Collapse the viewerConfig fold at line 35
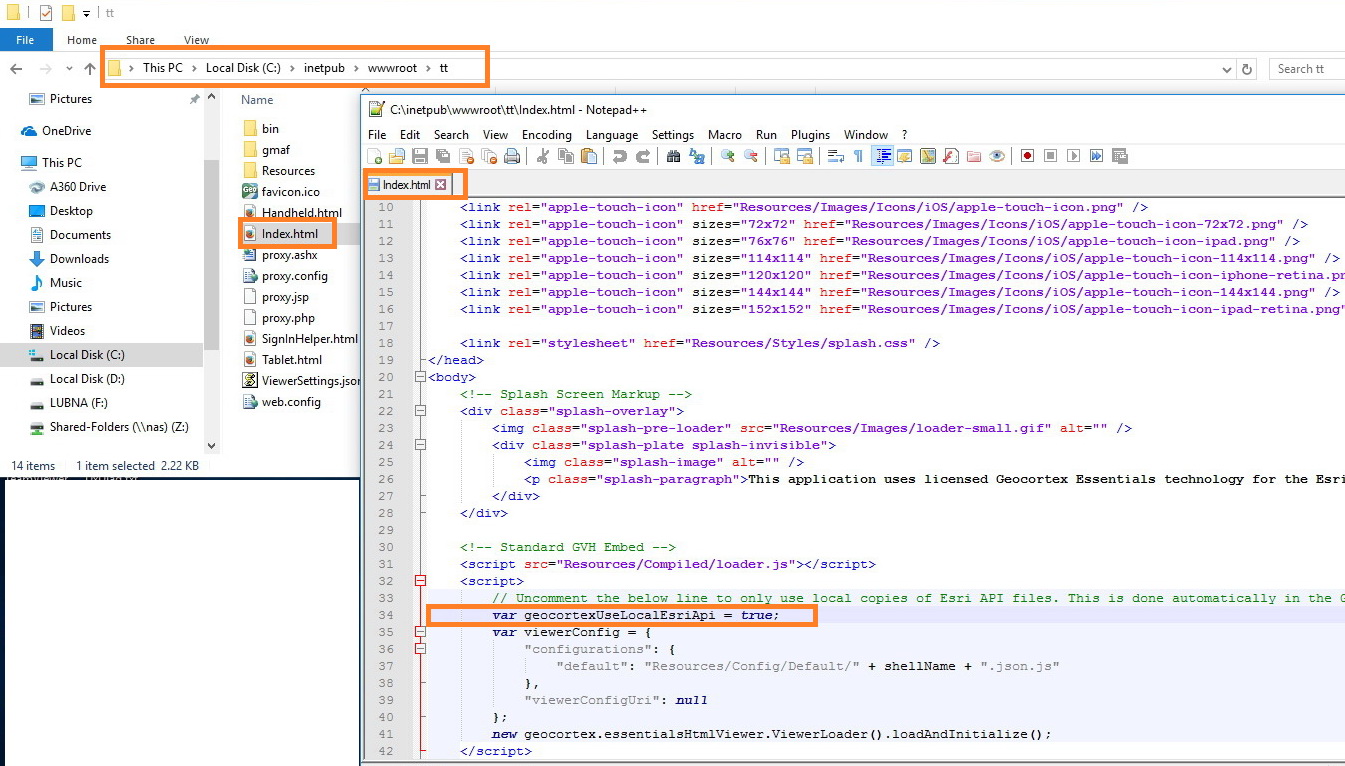The image size is (1345, 766). coord(420,632)
